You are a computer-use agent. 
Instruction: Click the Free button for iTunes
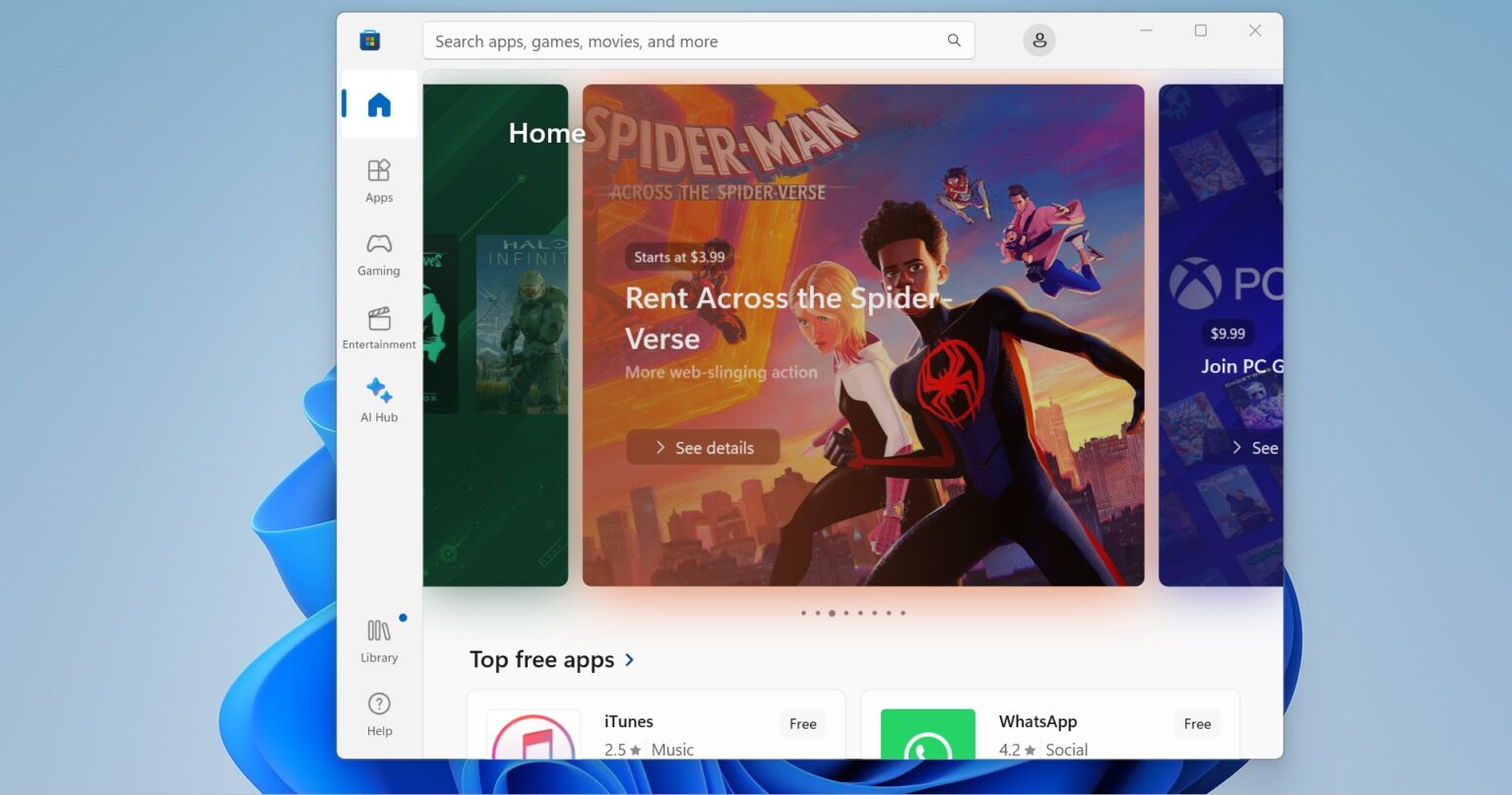[x=802, y=724]
